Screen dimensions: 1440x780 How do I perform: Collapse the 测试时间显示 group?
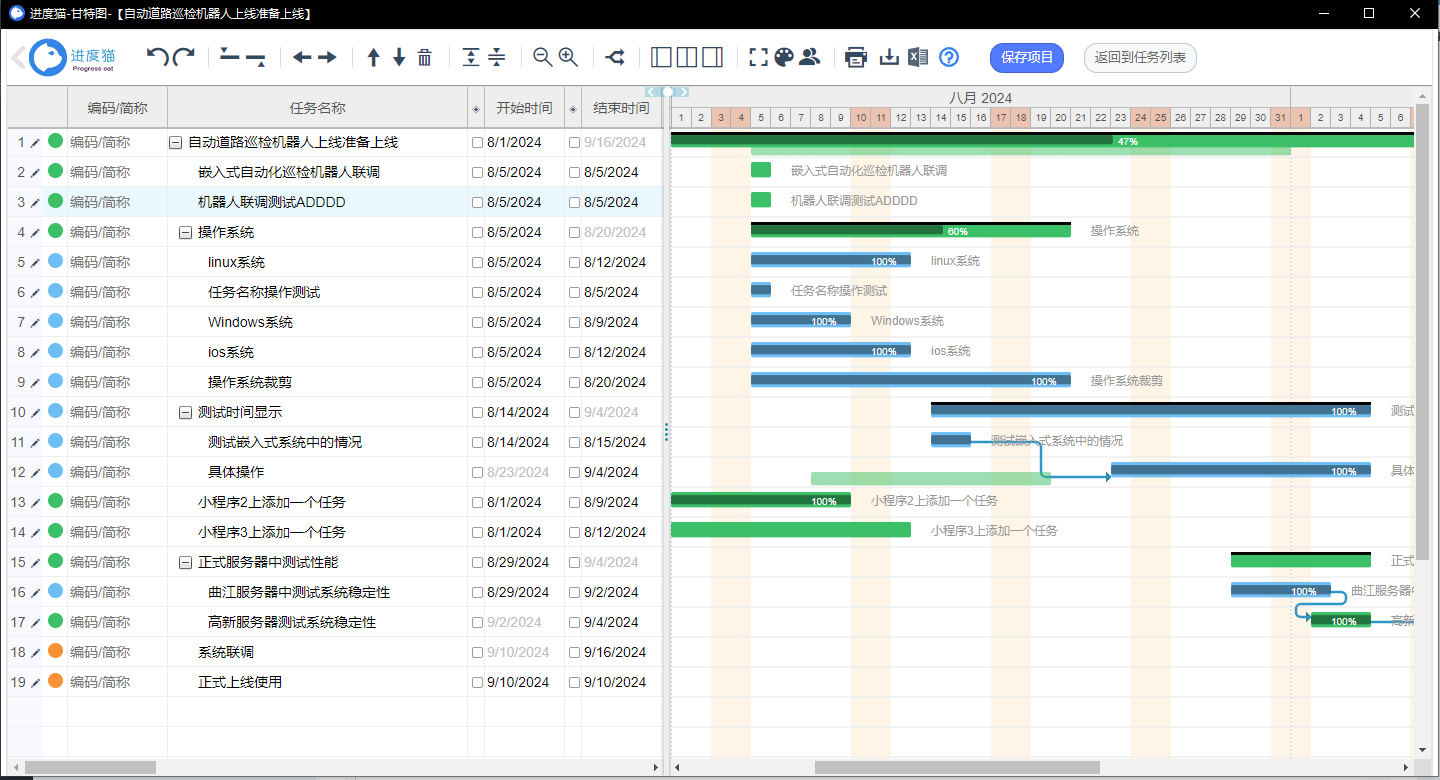(x=185, y=412)
